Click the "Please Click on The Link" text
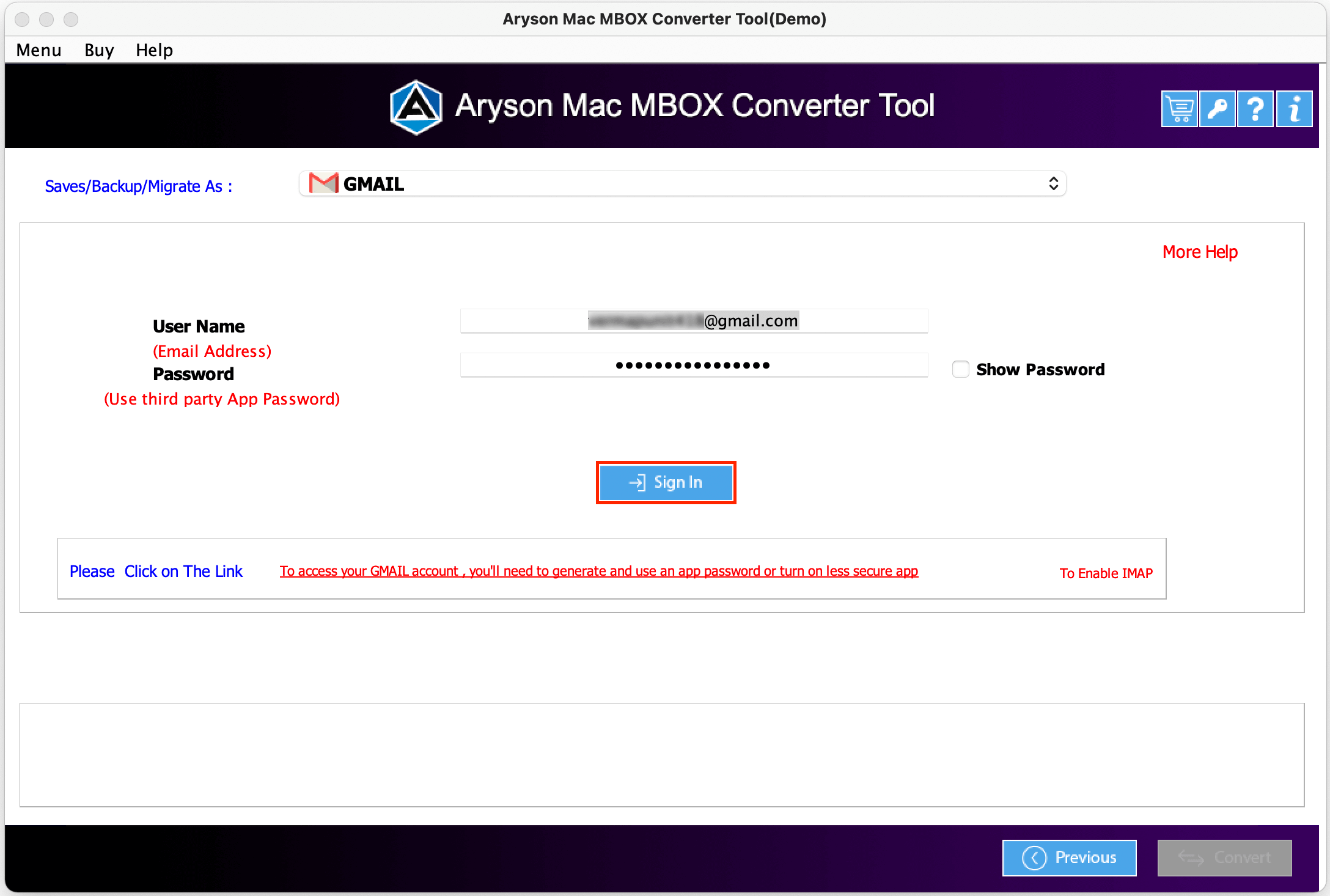 [x=156, y=571]
